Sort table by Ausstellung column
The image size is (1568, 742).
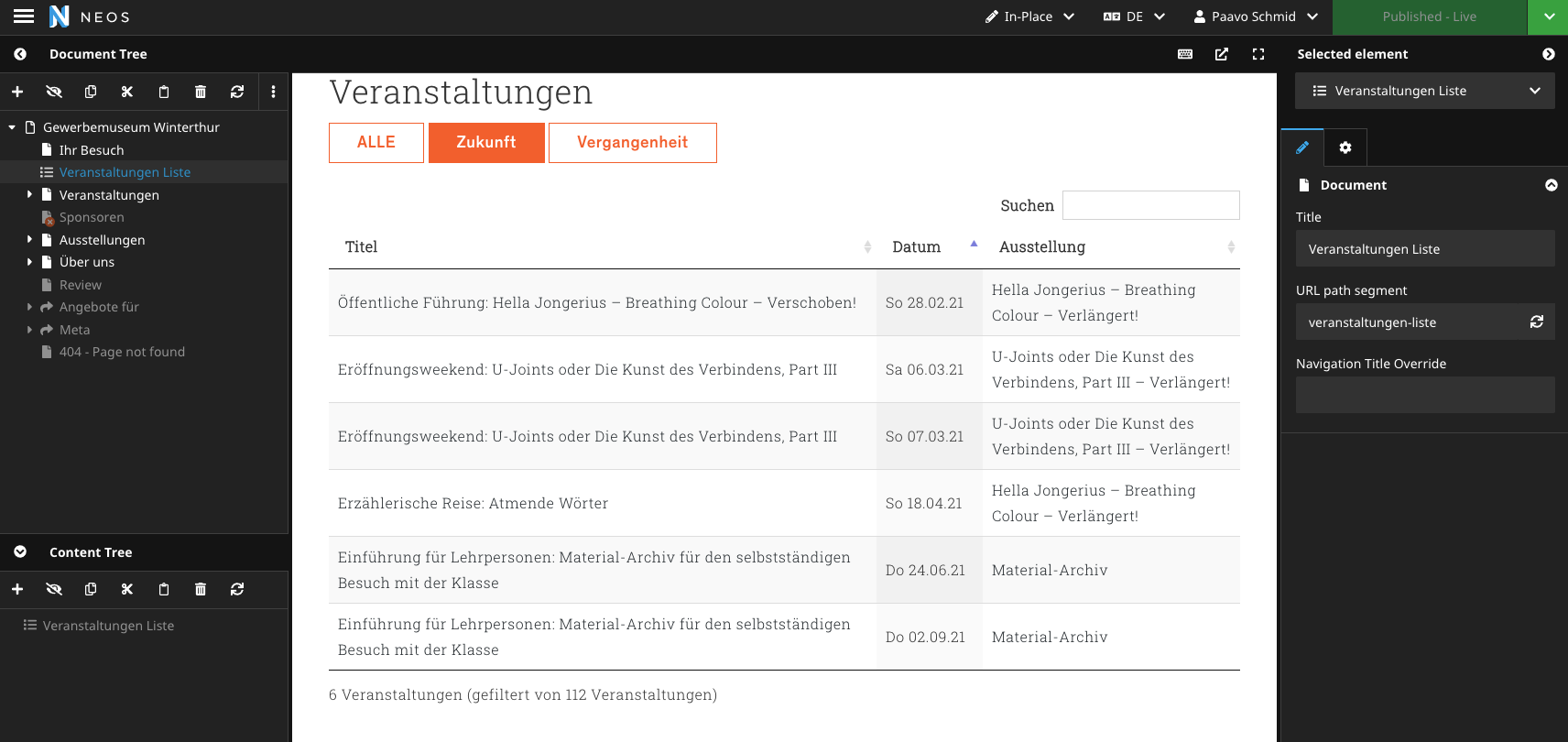coord(1111,246)
